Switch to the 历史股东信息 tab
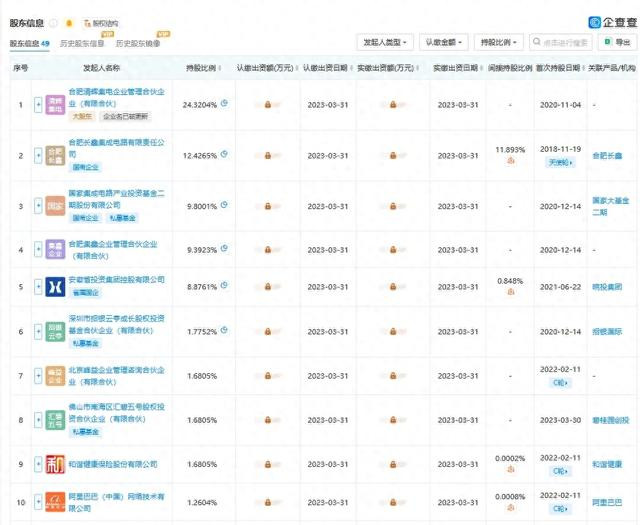640x525 pixels. pos(82,43)
